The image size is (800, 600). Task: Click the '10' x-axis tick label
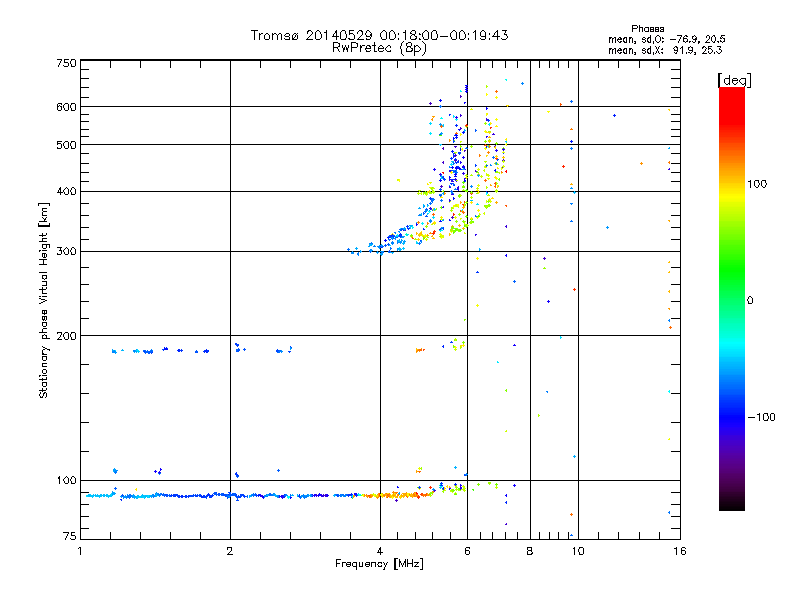578,551
